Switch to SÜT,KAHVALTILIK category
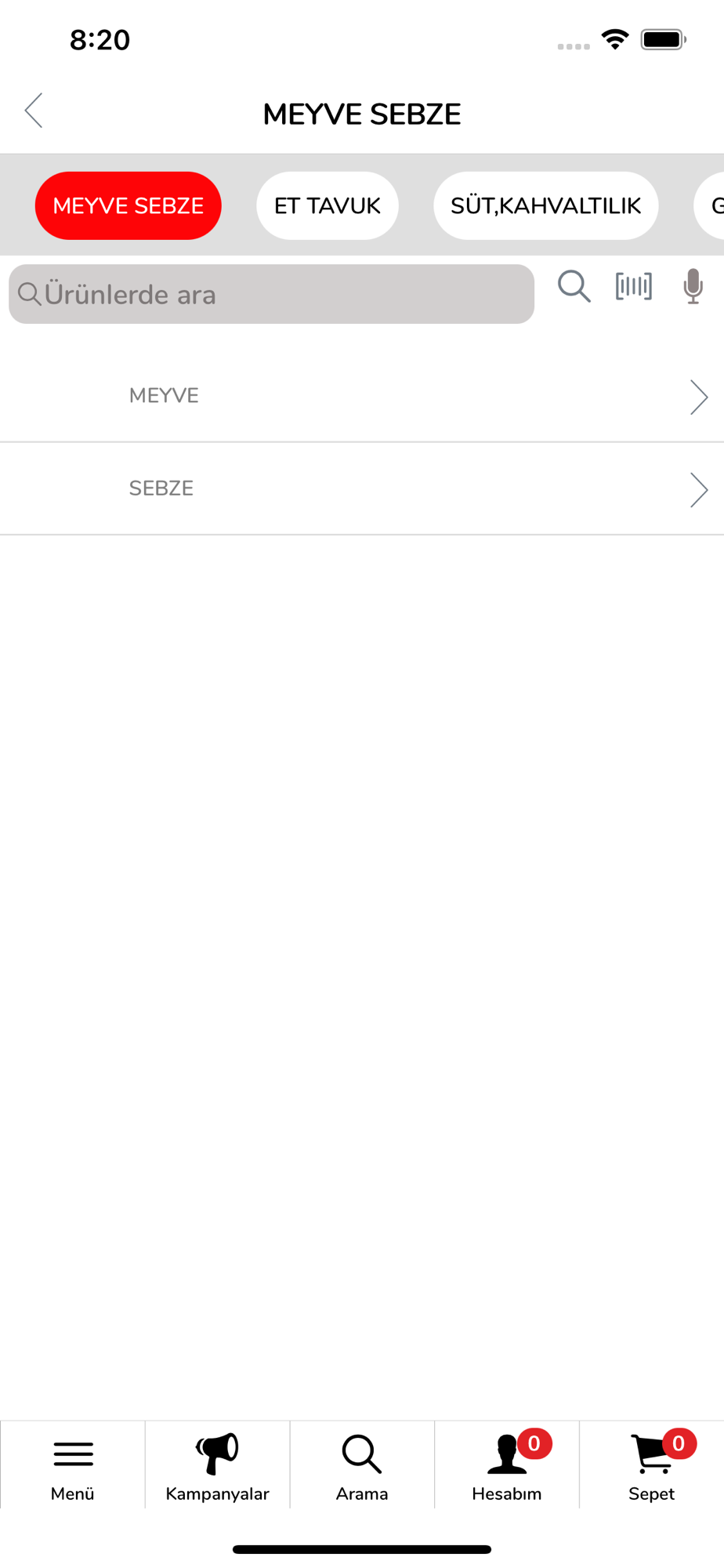Image resolution: width=724 pixels, height=1568 pixels. click(x=546, y=205)
